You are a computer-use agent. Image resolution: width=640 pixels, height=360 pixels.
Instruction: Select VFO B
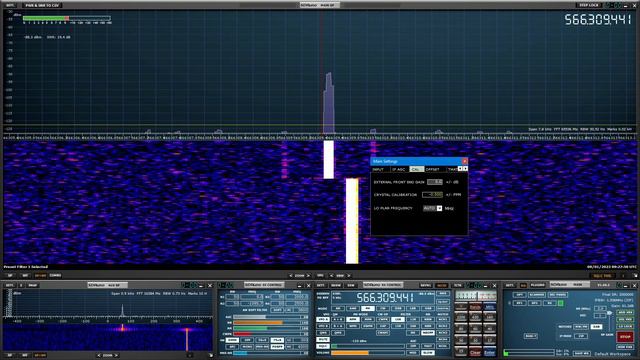[x=323, y=326]
